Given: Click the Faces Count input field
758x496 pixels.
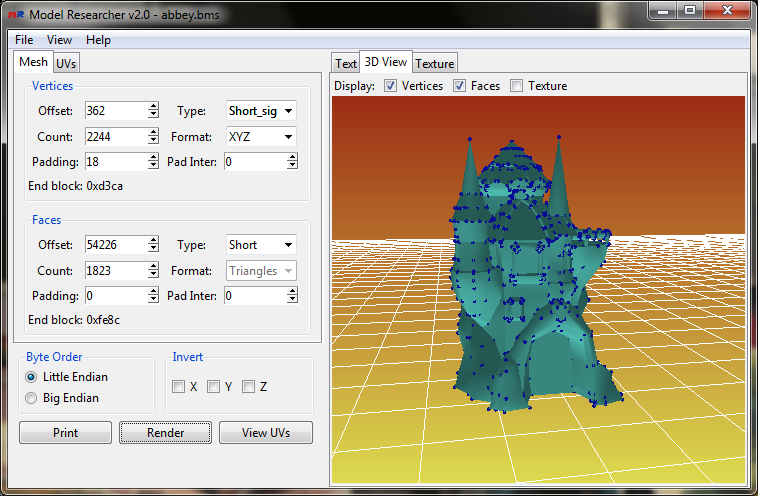Looking at the screenshot, I should pos(115,271).
